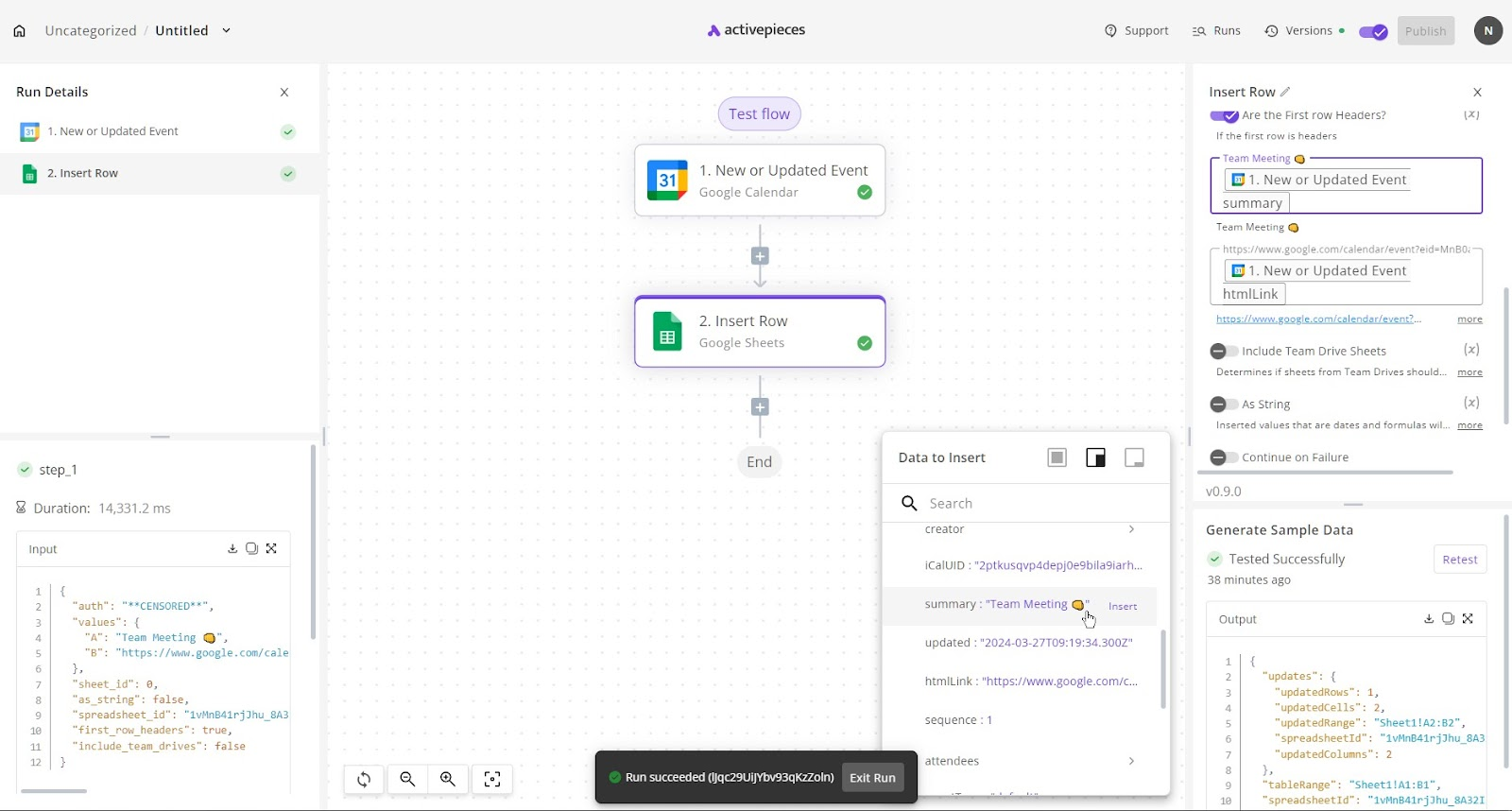This screenshot has width=1512, height=811.
Task: Toggle the As String switch
Action: (x=1224, y=405)
